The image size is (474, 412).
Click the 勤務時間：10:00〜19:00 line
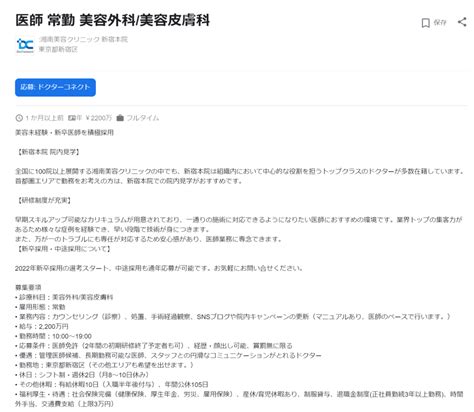click(53, 336)
